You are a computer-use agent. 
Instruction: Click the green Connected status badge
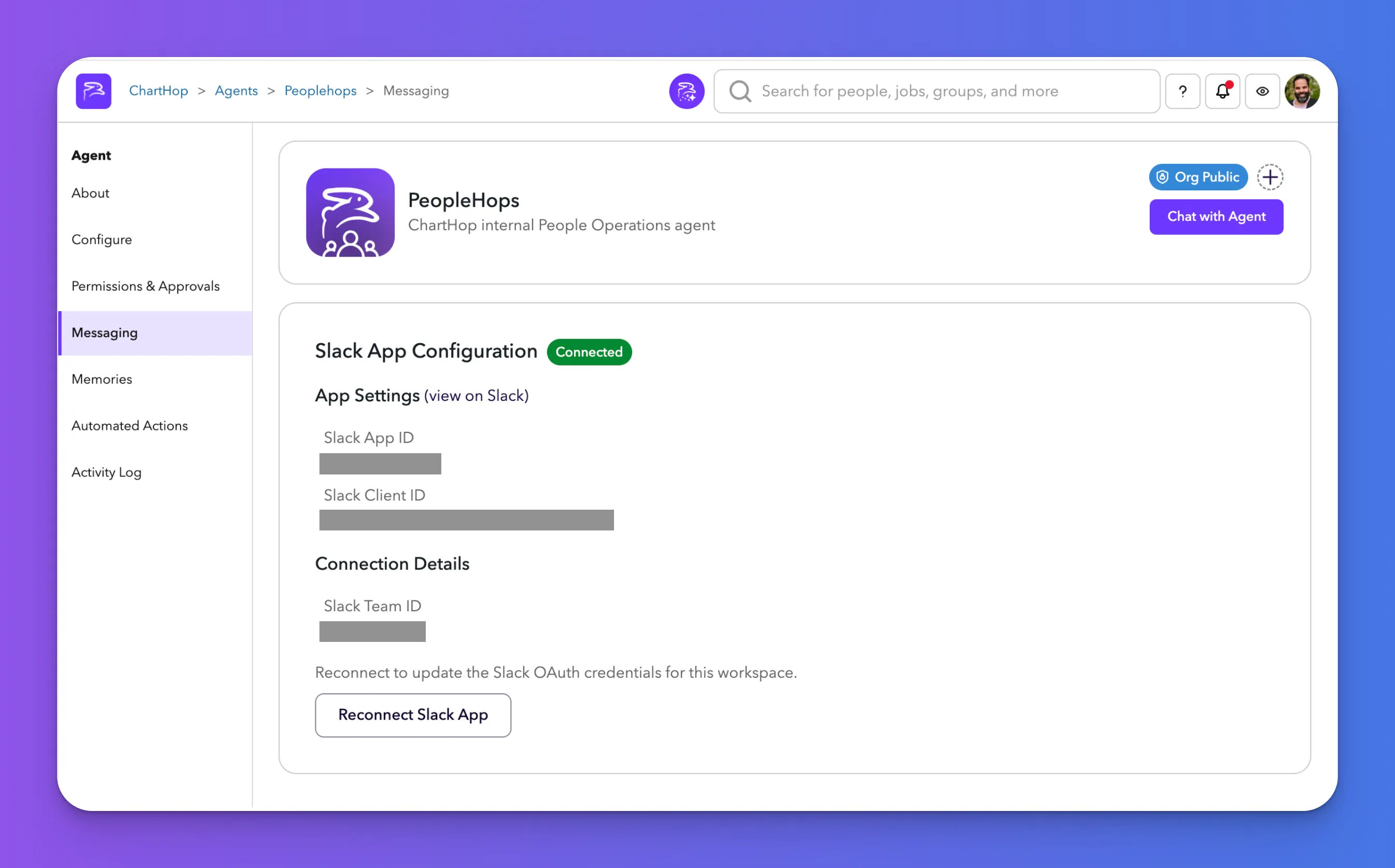click(x=589, y=352)
